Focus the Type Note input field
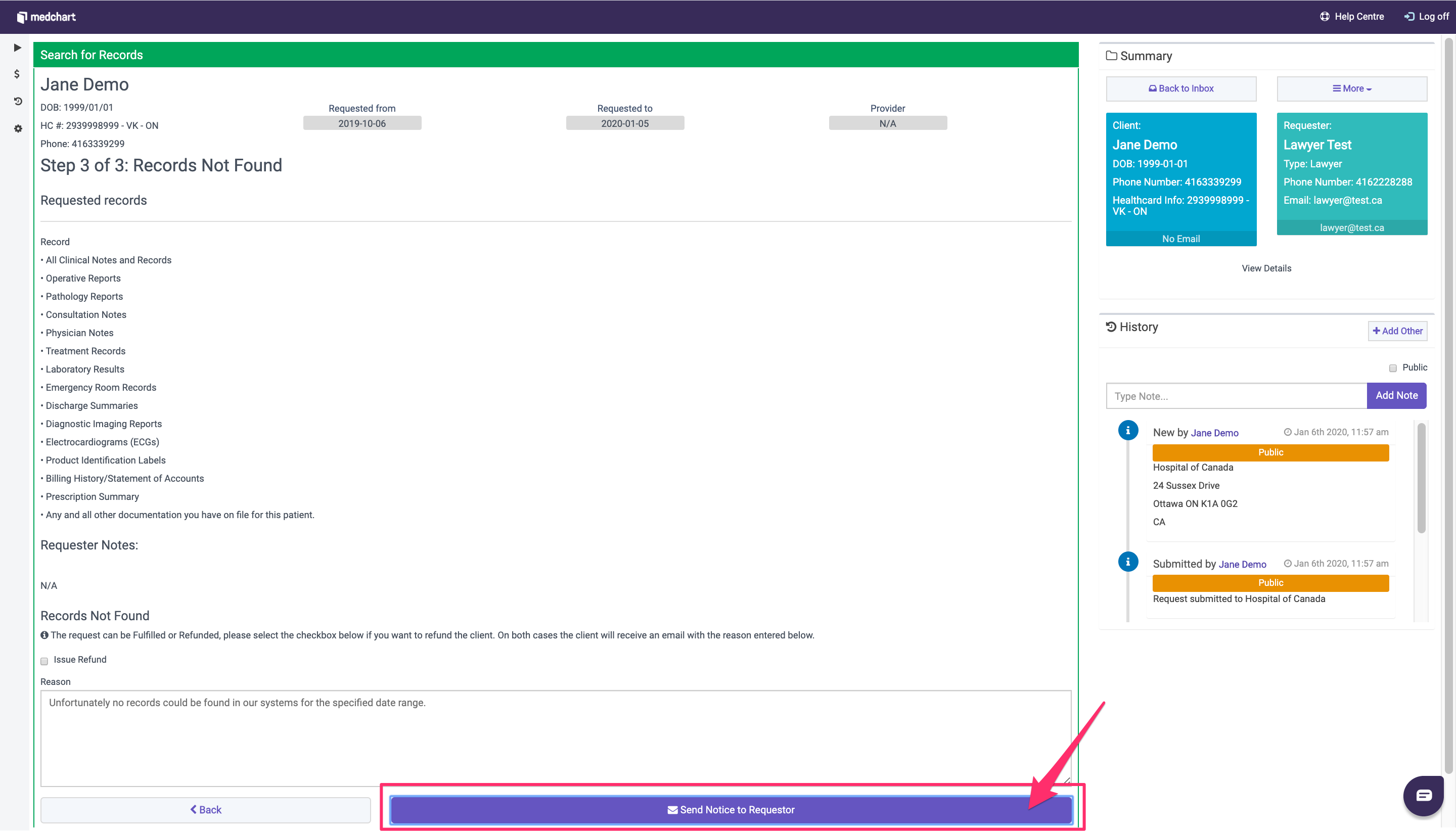 click(1236, 396)
